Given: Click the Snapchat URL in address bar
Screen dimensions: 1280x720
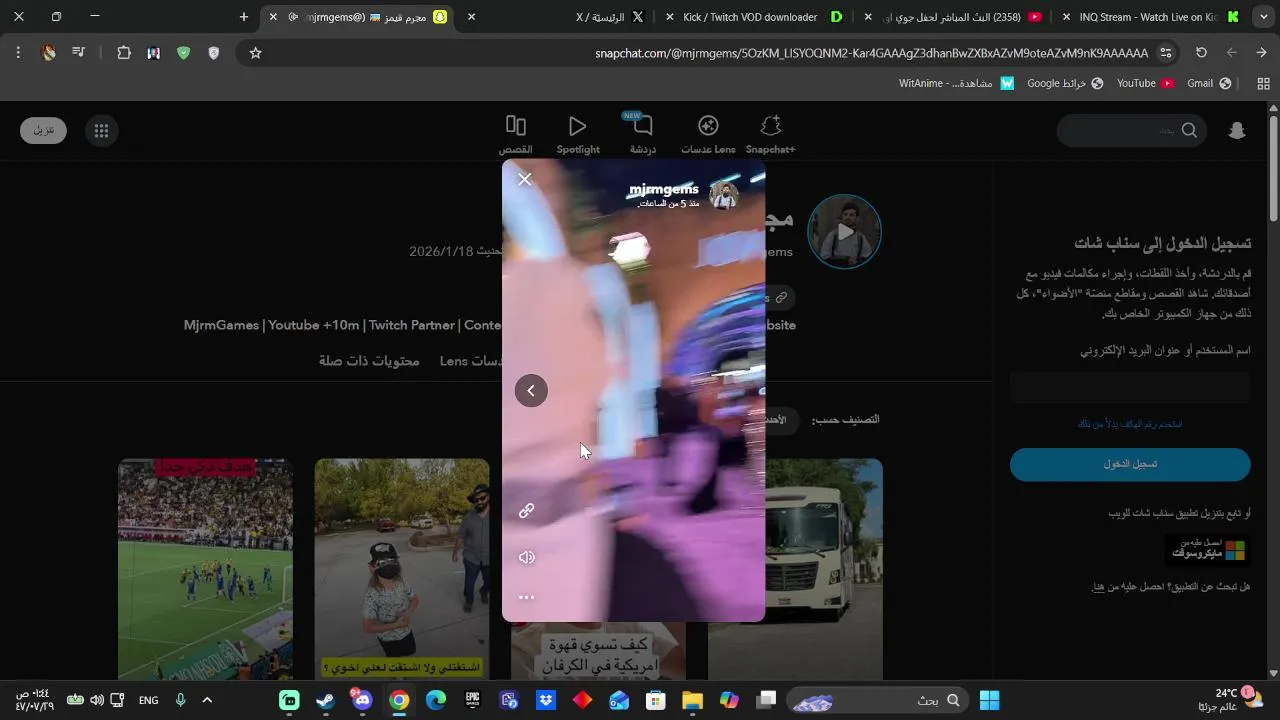Looking at the screenshot, I should coord(871,53).
